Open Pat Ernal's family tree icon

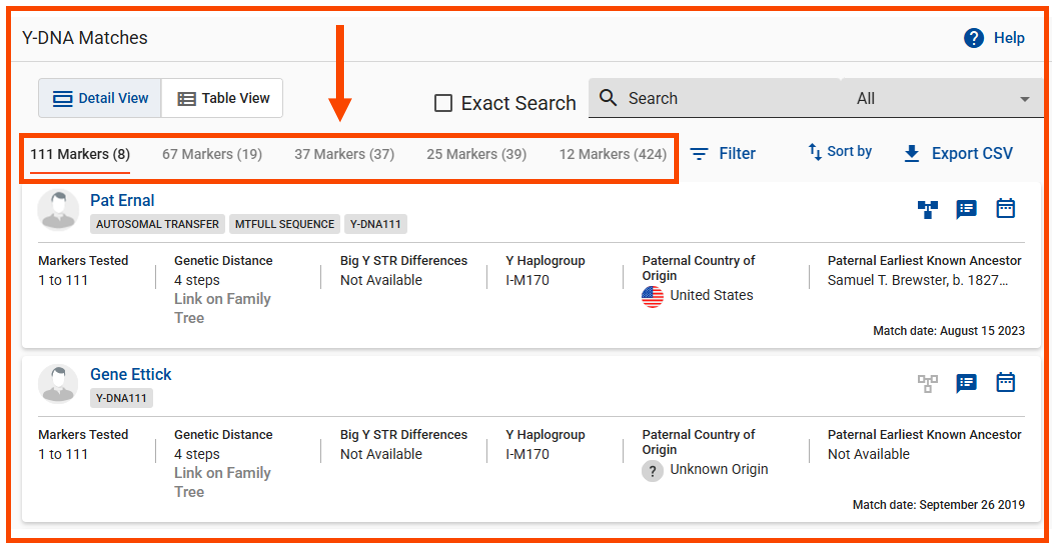point(927,209)
